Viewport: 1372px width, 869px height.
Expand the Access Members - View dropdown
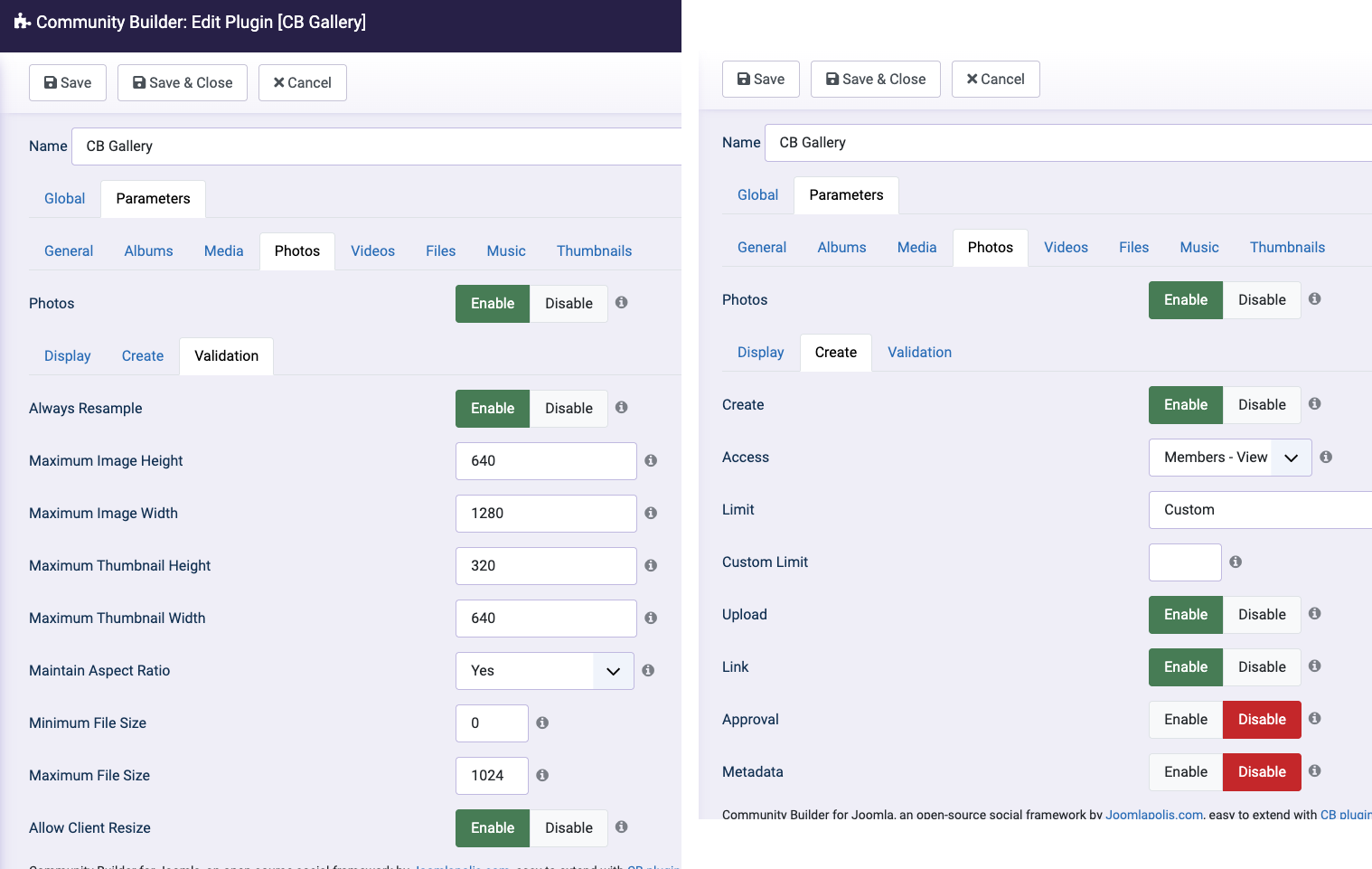tap(1229, 458)
